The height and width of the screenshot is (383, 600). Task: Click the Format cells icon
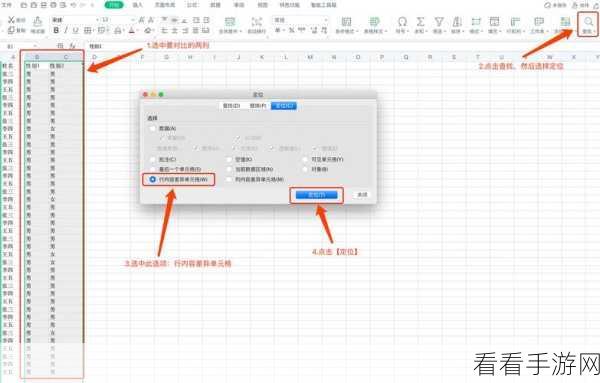pos(476,21)
